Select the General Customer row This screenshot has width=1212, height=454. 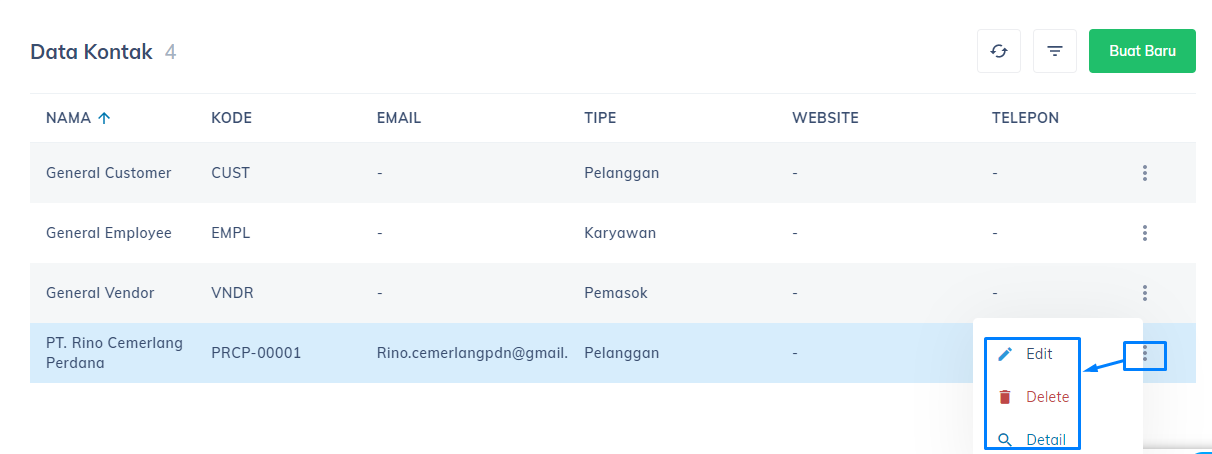point(613,173)
